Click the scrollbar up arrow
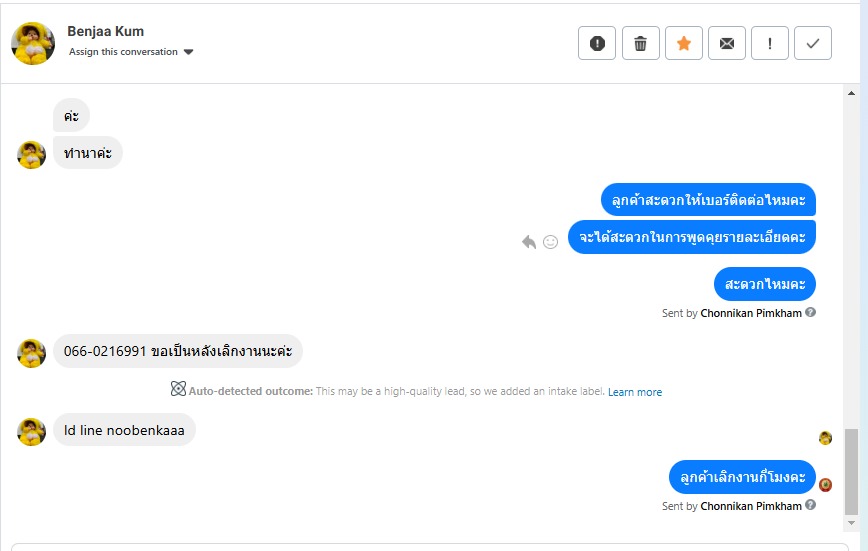 [852, 92]
